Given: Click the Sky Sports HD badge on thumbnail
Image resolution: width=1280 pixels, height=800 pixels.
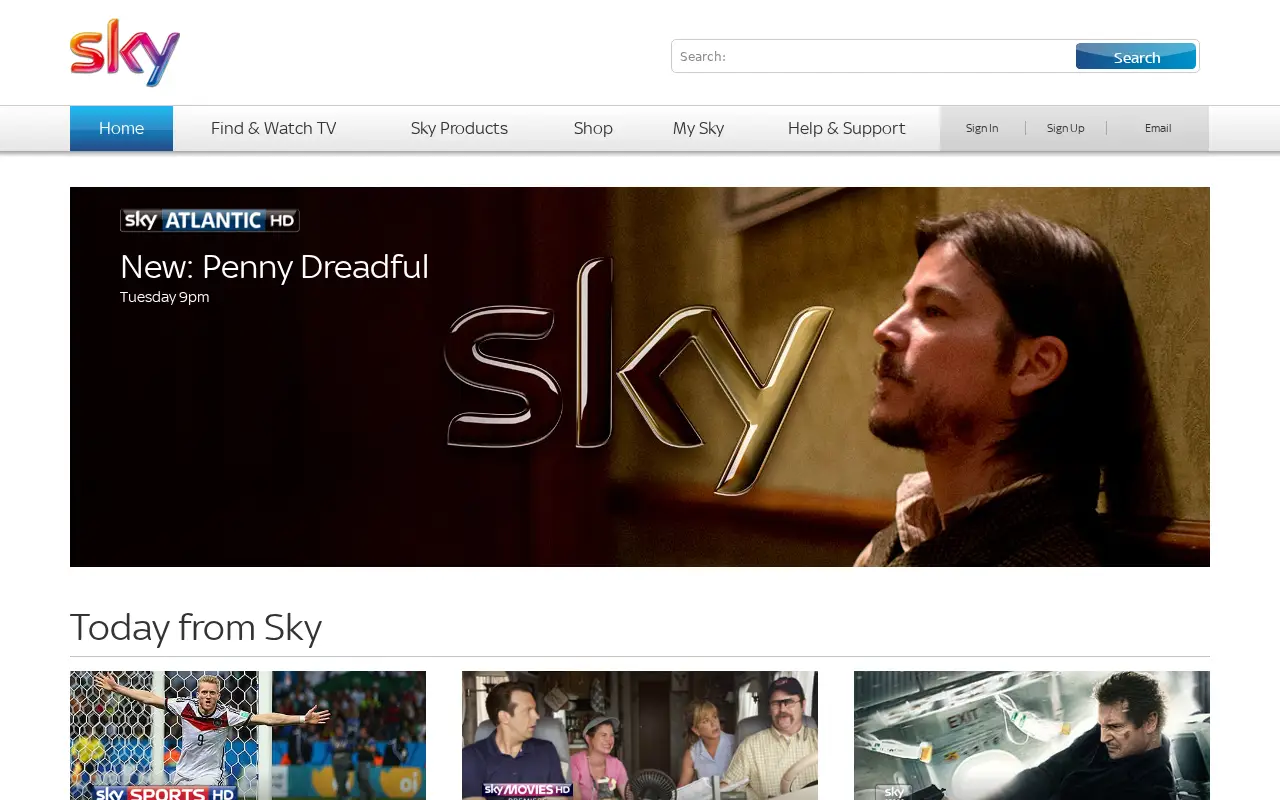Looking at the screenshot, I should [x=165, y=793].
